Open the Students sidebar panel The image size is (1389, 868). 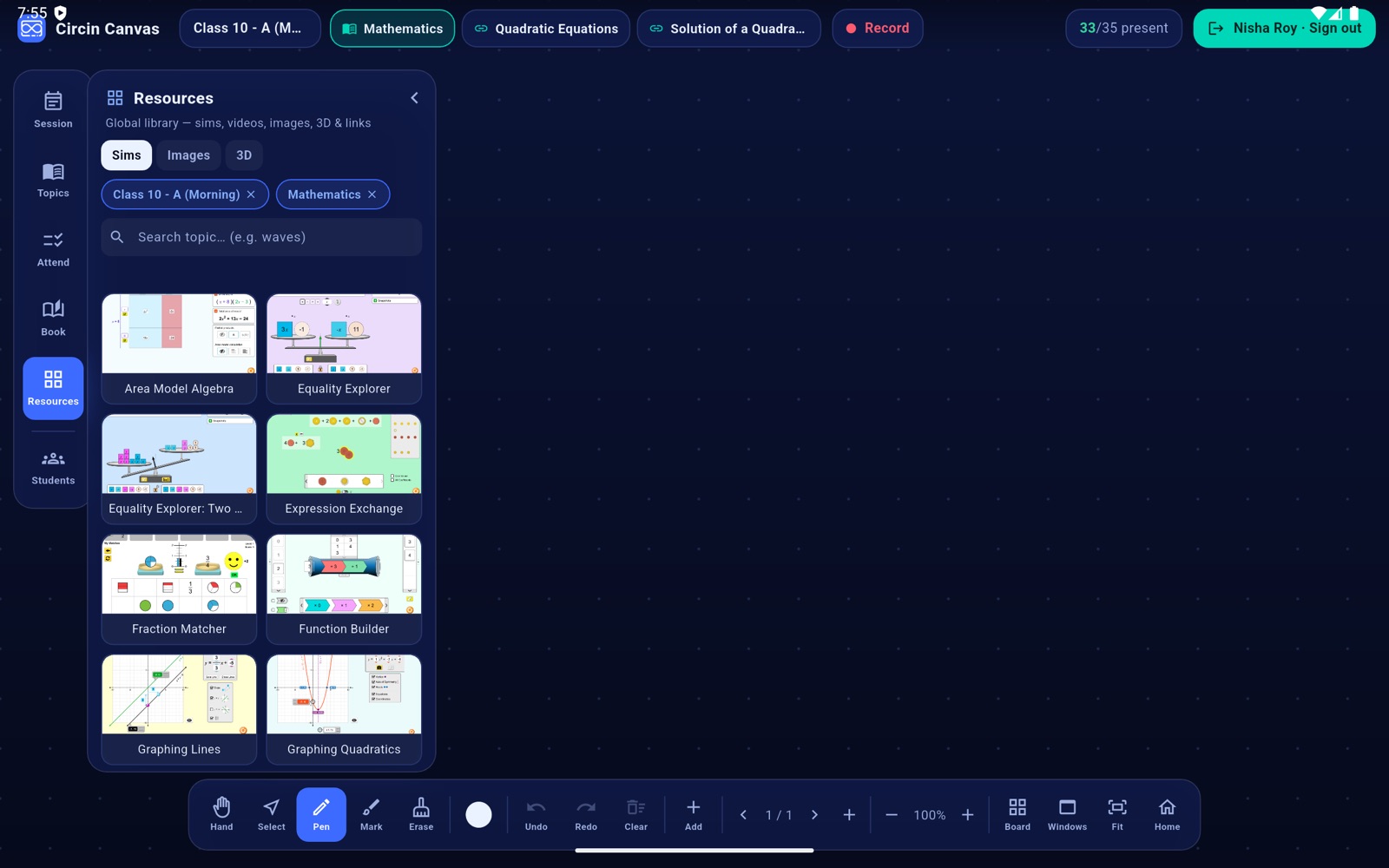coord(53,468)
